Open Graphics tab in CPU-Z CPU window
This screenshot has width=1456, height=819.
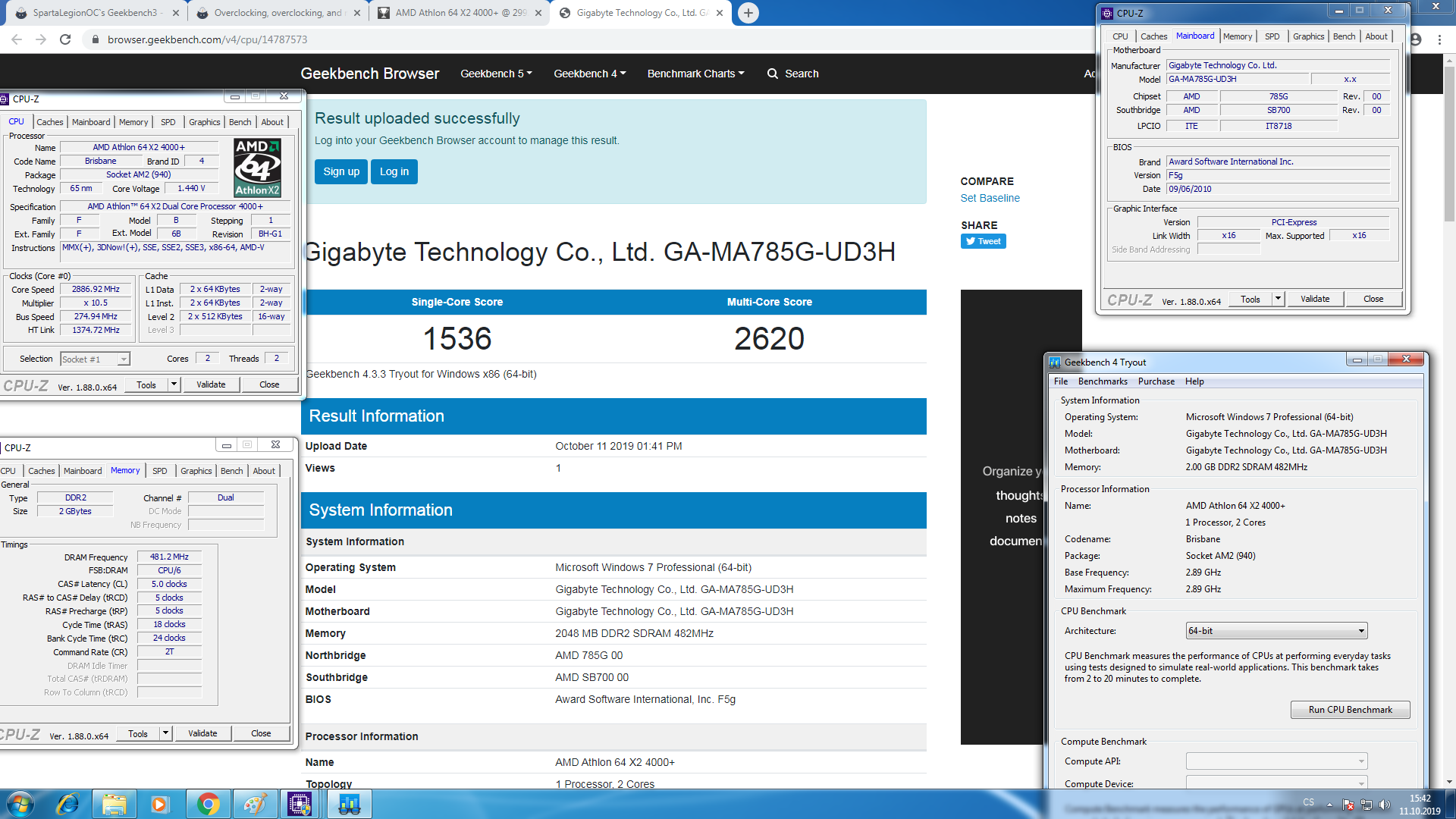point(204,122)
